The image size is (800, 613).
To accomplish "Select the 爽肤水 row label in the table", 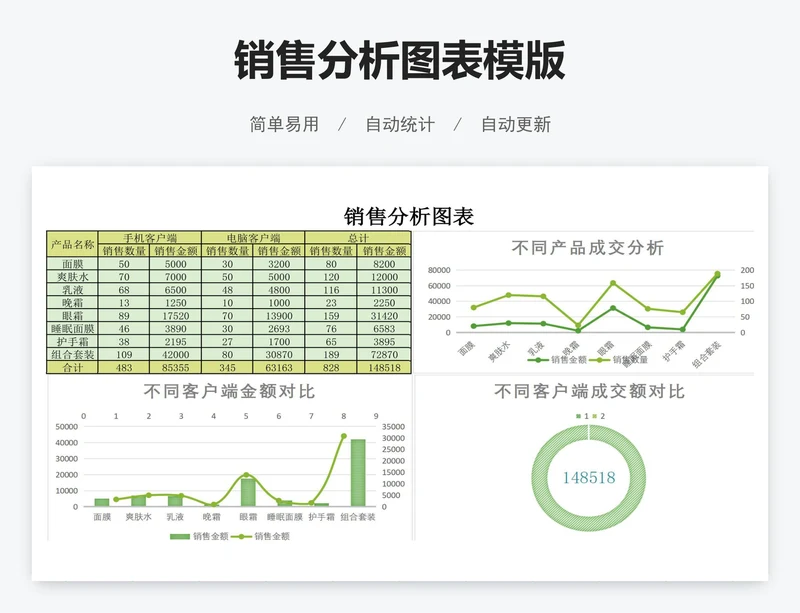I will pos(72,277).
